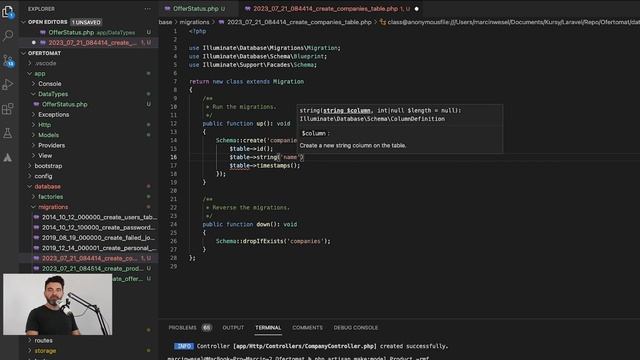Open the Output panel tab
Viewport: 640px width, 360px height.
click(x=233, y=328)
